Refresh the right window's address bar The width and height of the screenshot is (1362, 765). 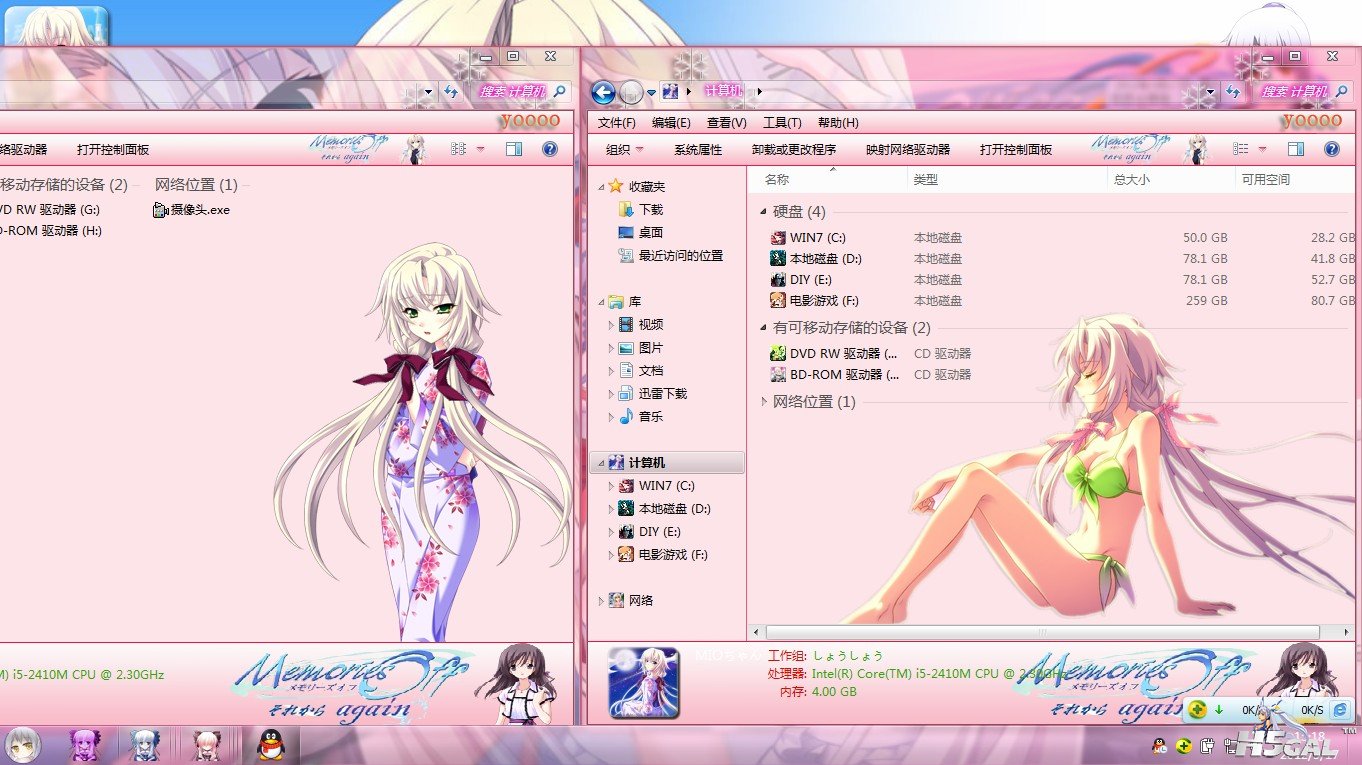[x=1233, y=92]
